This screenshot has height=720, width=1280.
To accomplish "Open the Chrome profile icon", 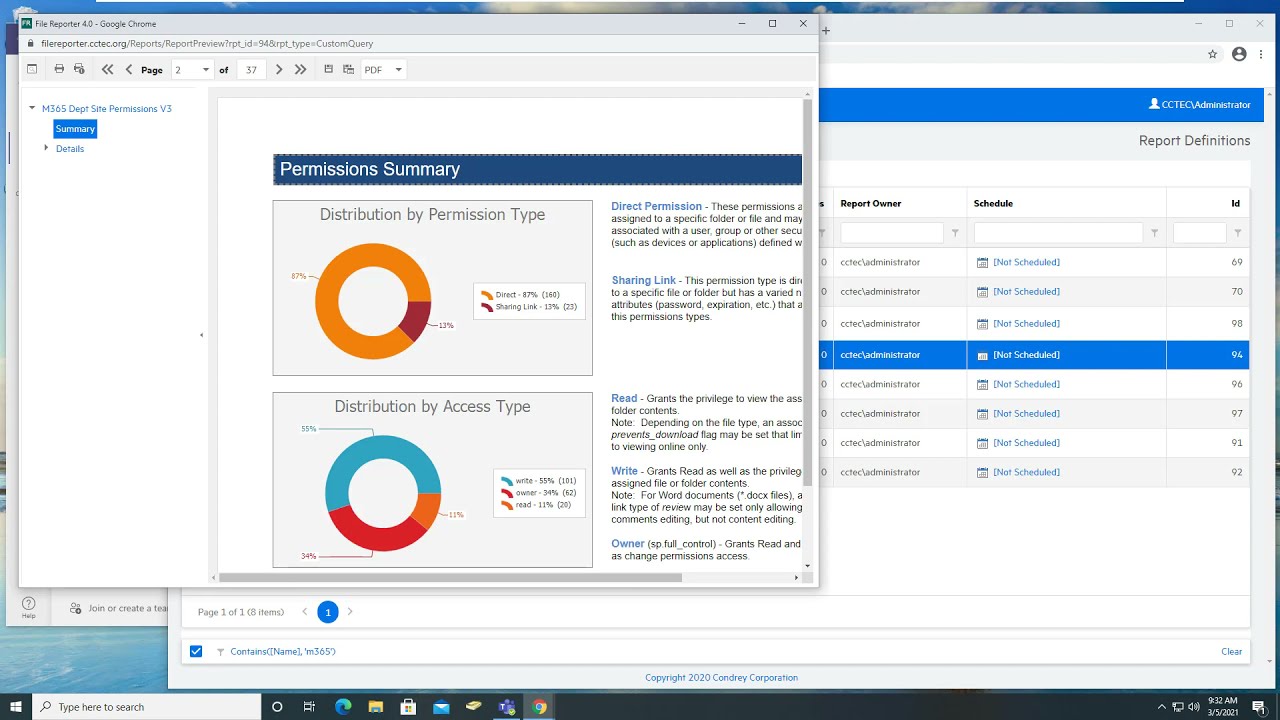I will (1239, 54).
